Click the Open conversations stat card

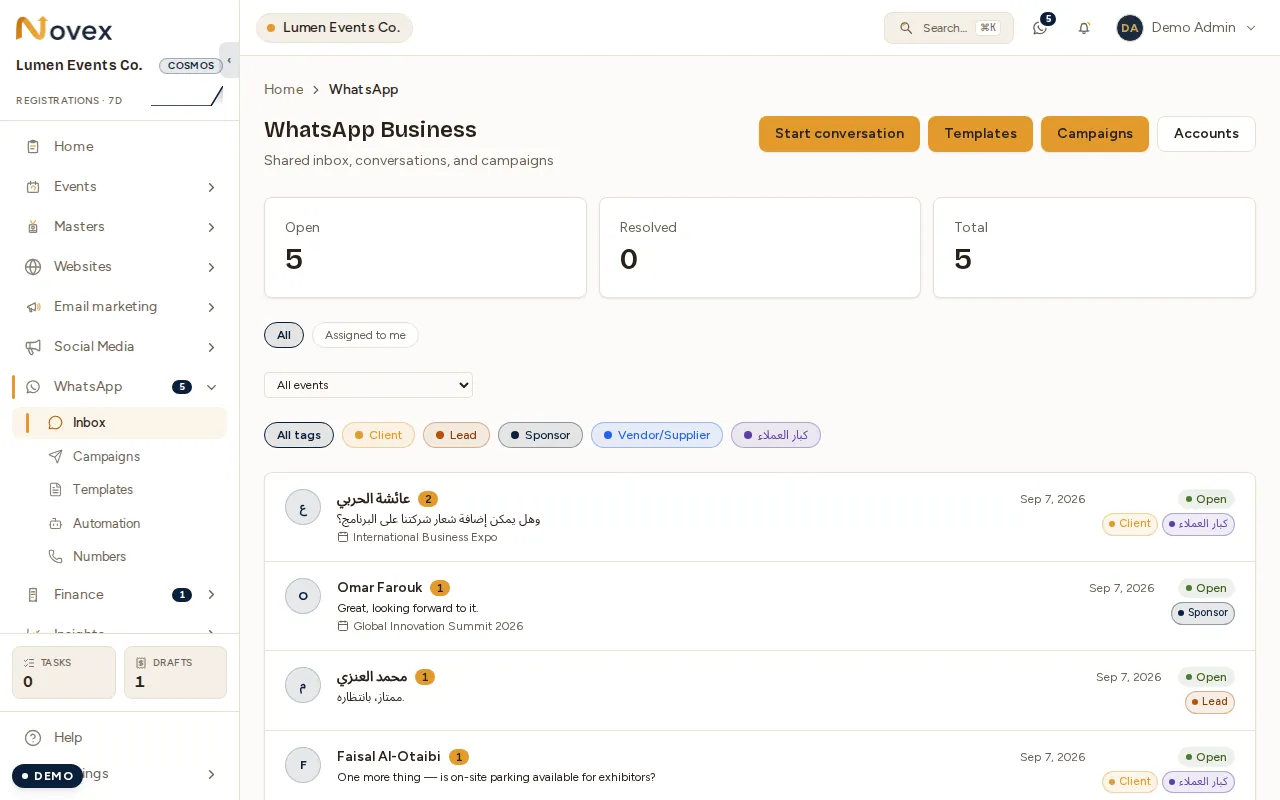point(425,247)
